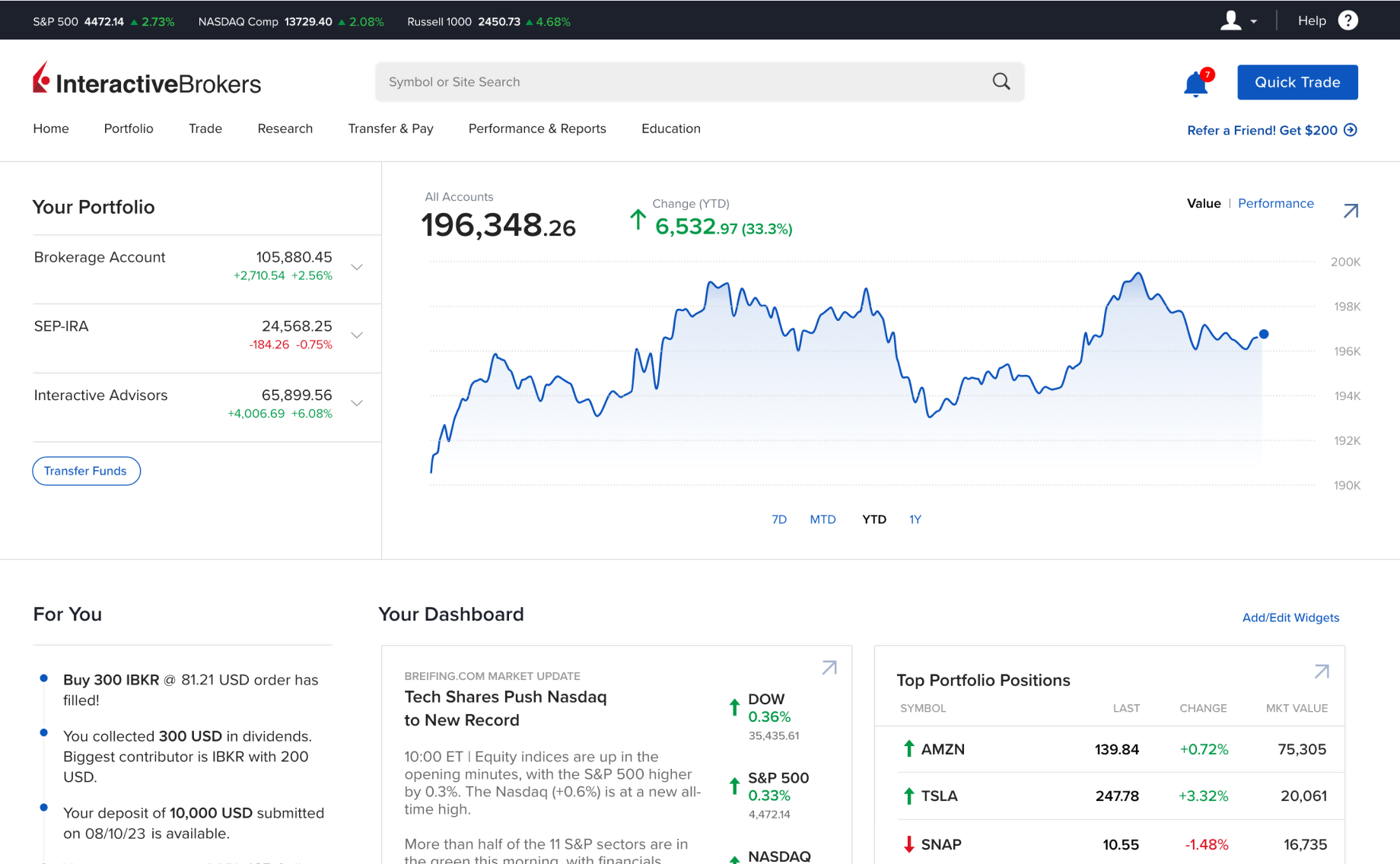Screen dimensions: 1400x864
Task: Expand the Briefing.com market update widget
Action: point(829,668)
